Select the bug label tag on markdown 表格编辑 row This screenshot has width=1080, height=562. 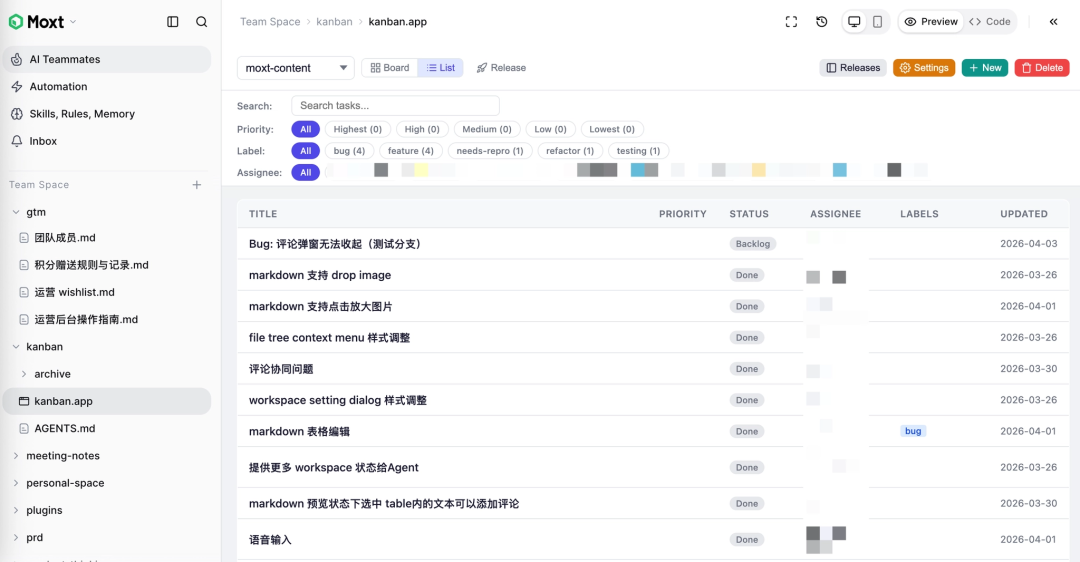[913, 431]
